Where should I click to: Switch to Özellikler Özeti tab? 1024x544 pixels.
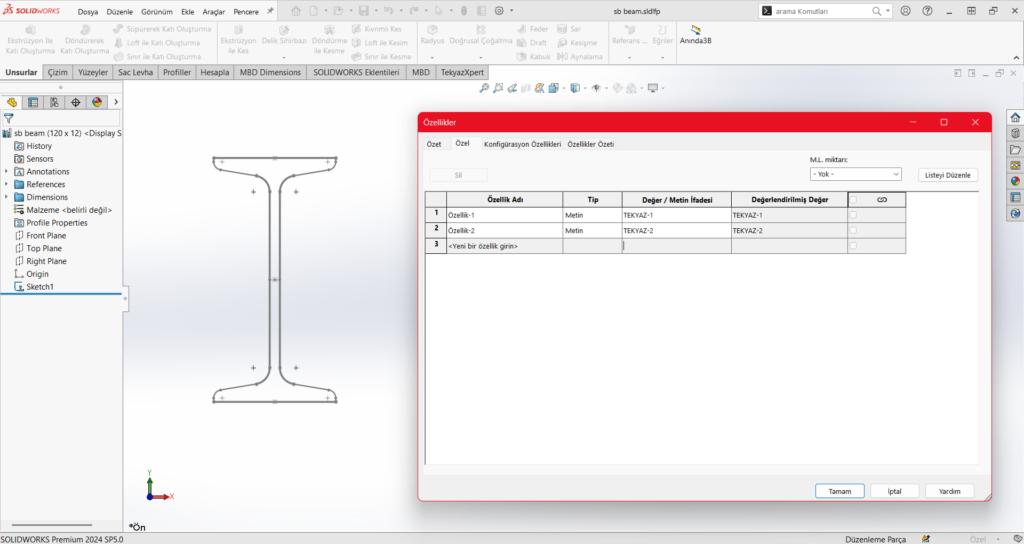[x=590, y=144]
